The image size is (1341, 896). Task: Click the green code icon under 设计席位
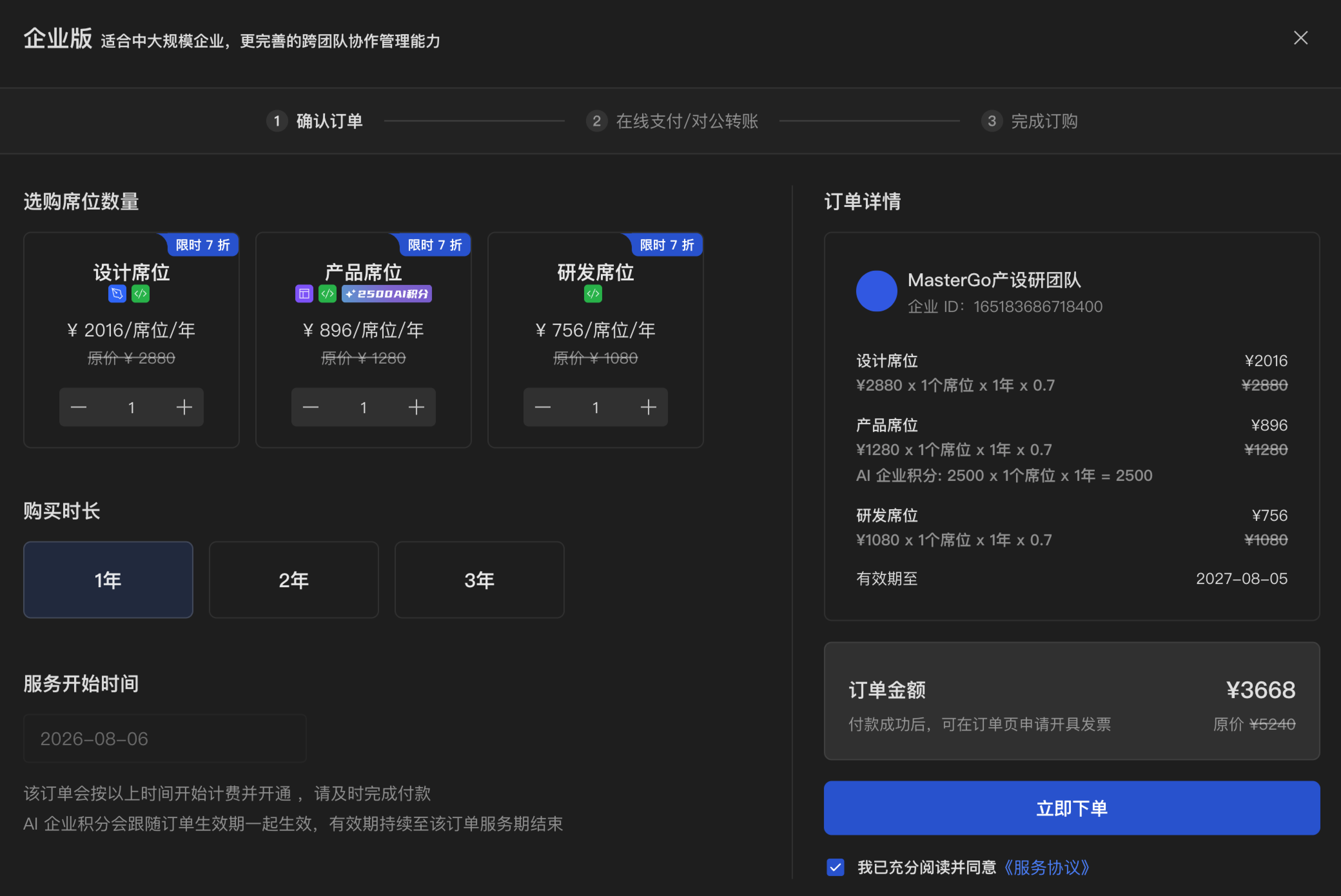tap(141, 294)
